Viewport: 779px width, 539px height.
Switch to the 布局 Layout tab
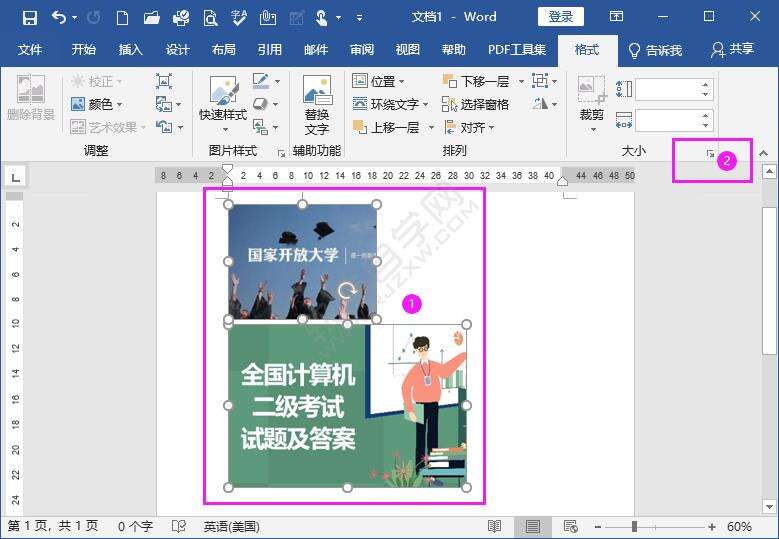click(224, 50)
